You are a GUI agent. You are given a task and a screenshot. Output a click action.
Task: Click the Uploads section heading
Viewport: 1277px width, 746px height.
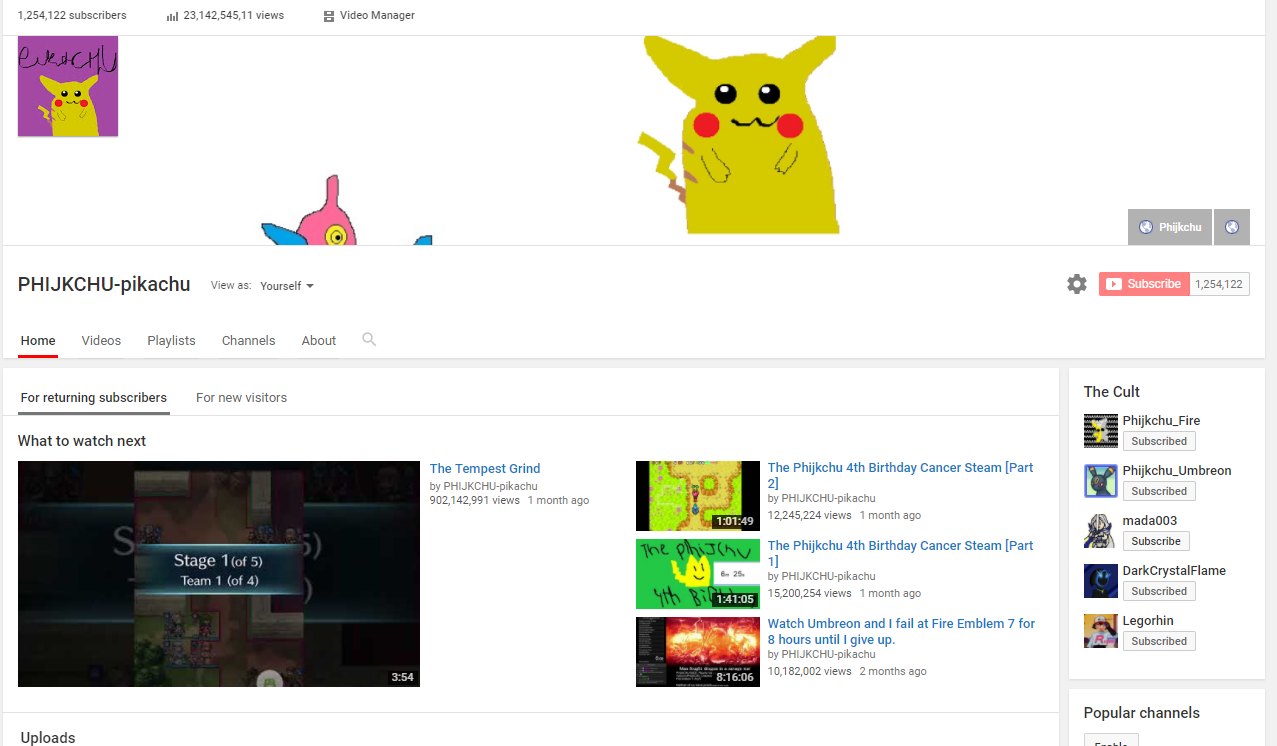coord(48,738)
